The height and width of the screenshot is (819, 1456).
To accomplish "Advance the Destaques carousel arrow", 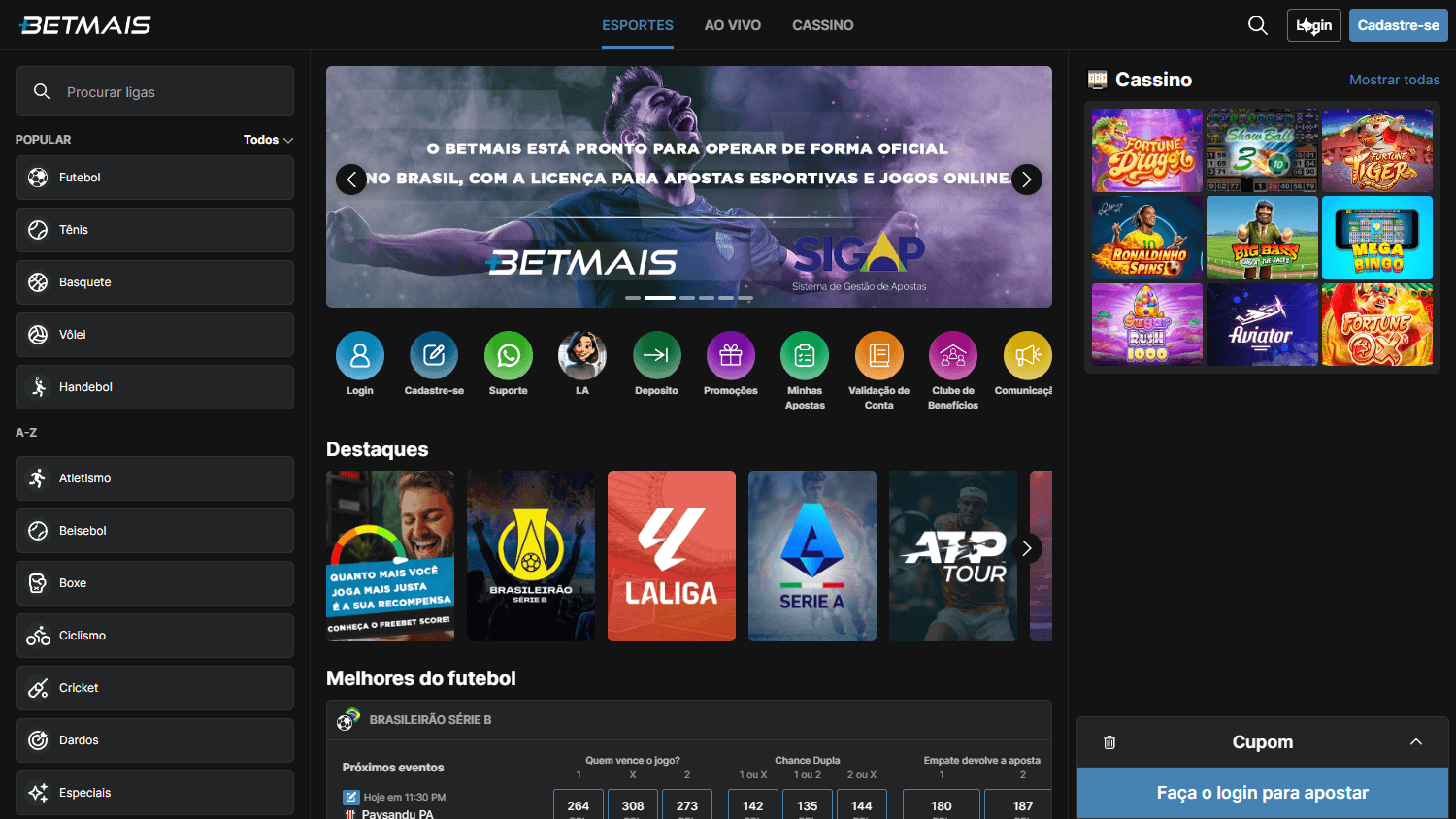I will click(1027, 548).
